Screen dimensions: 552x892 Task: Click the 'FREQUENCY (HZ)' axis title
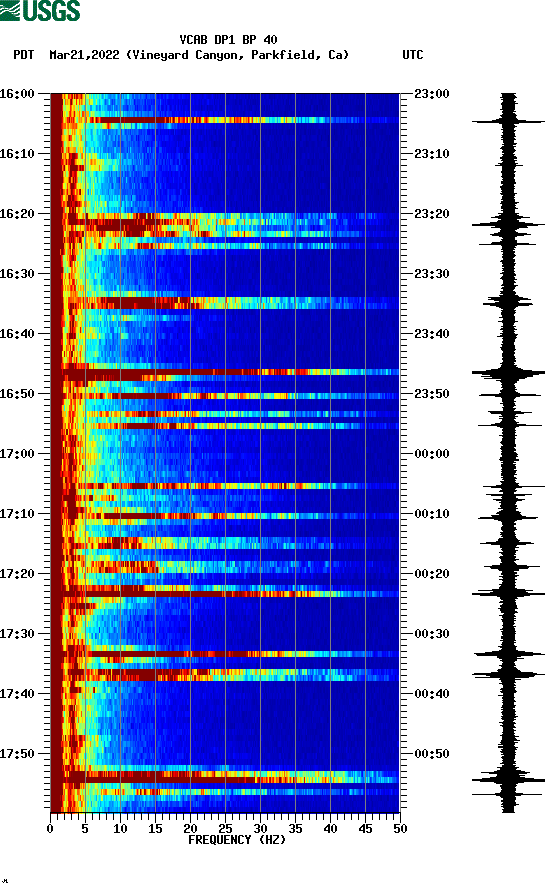(237, 840)
